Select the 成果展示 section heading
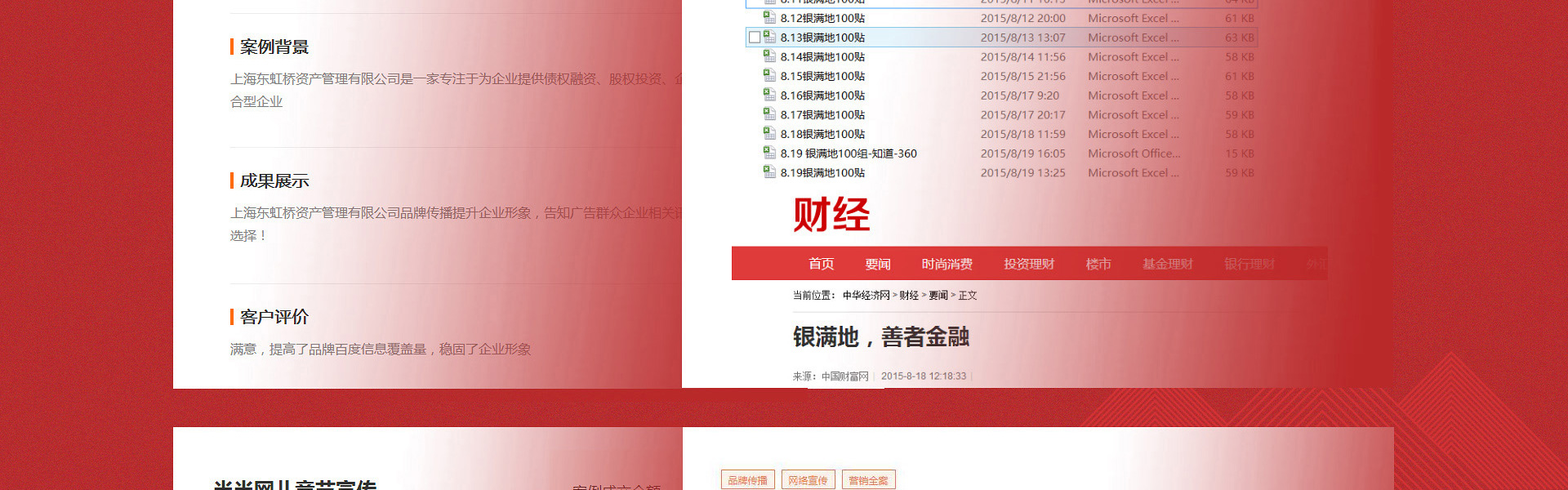The height and width of the screenshot is (490, 1568). (x=274, y=180)
